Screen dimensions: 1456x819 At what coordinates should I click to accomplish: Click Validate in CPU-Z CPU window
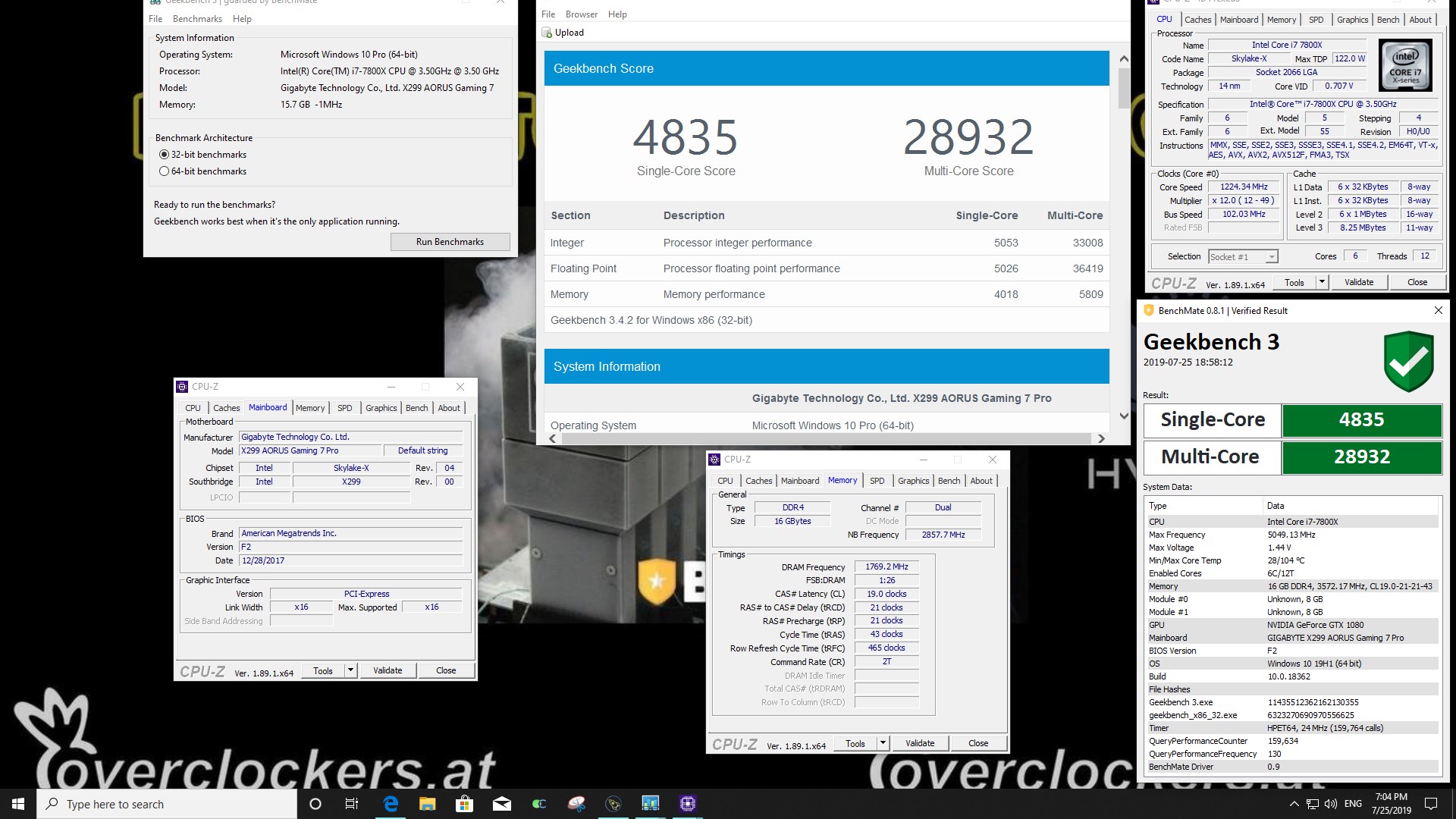coord(1359,282)
